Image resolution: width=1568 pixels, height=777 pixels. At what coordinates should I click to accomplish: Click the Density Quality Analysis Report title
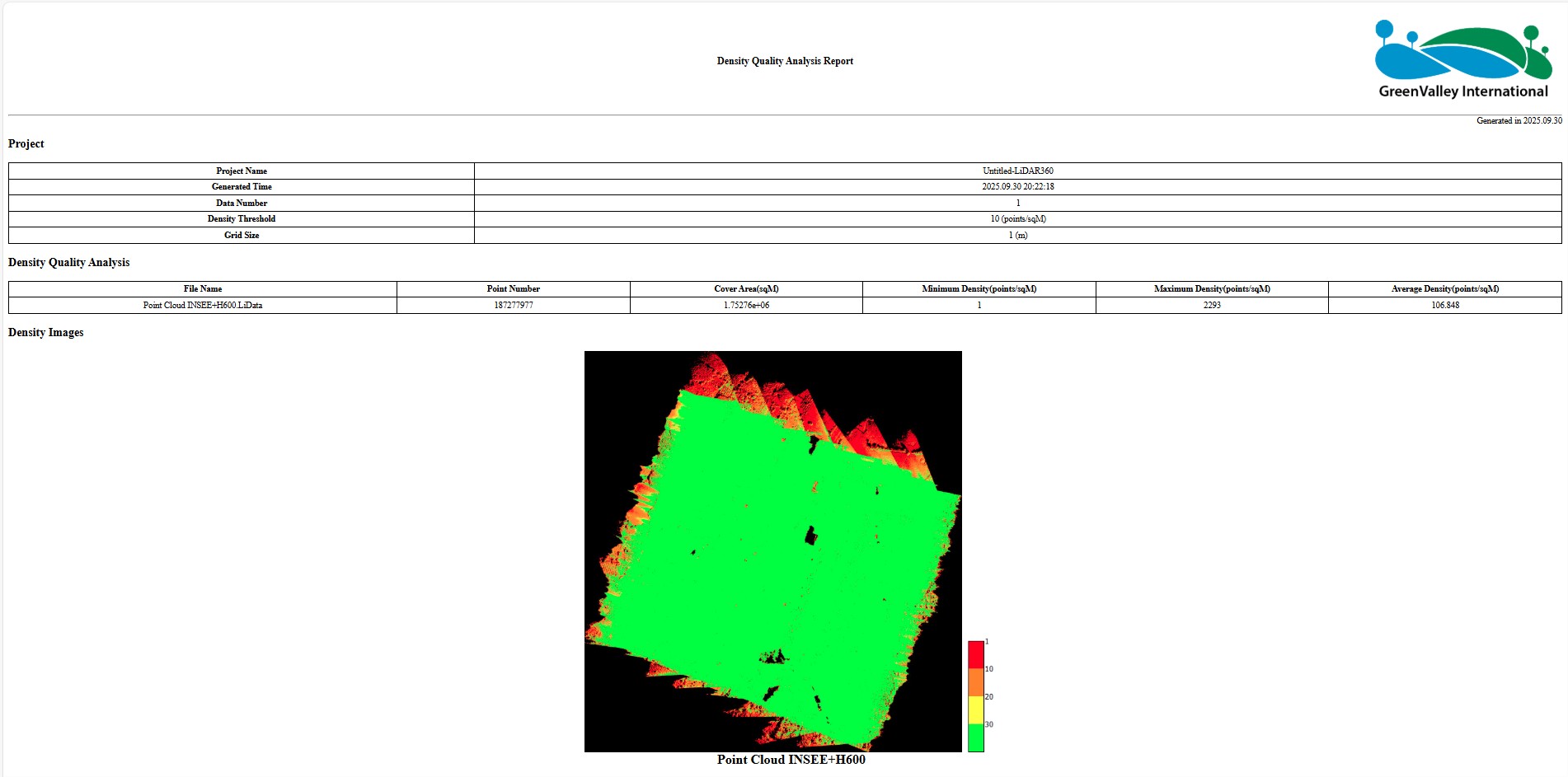pyautogui.click(x=785, y=61)
